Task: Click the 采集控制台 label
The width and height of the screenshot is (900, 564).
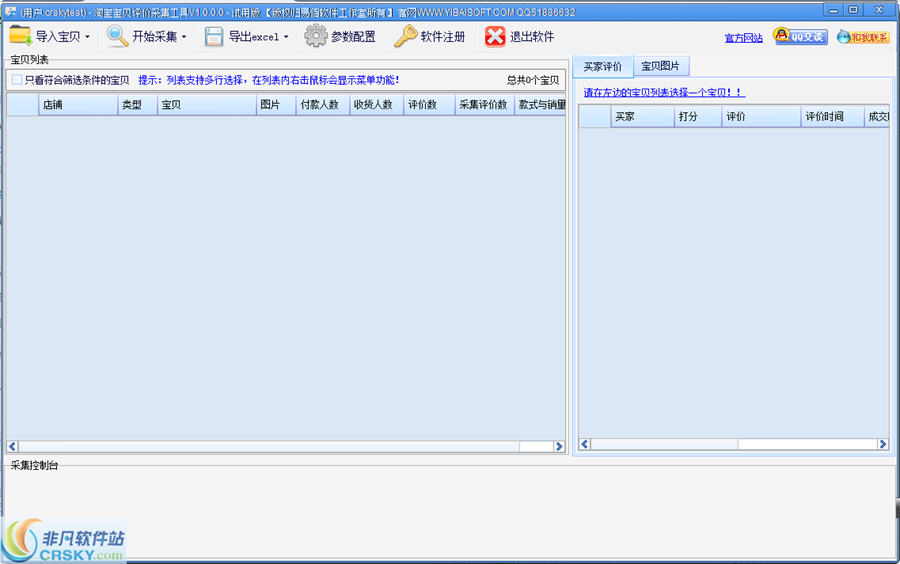Action: pyautogui.click(x=34, y=465)
